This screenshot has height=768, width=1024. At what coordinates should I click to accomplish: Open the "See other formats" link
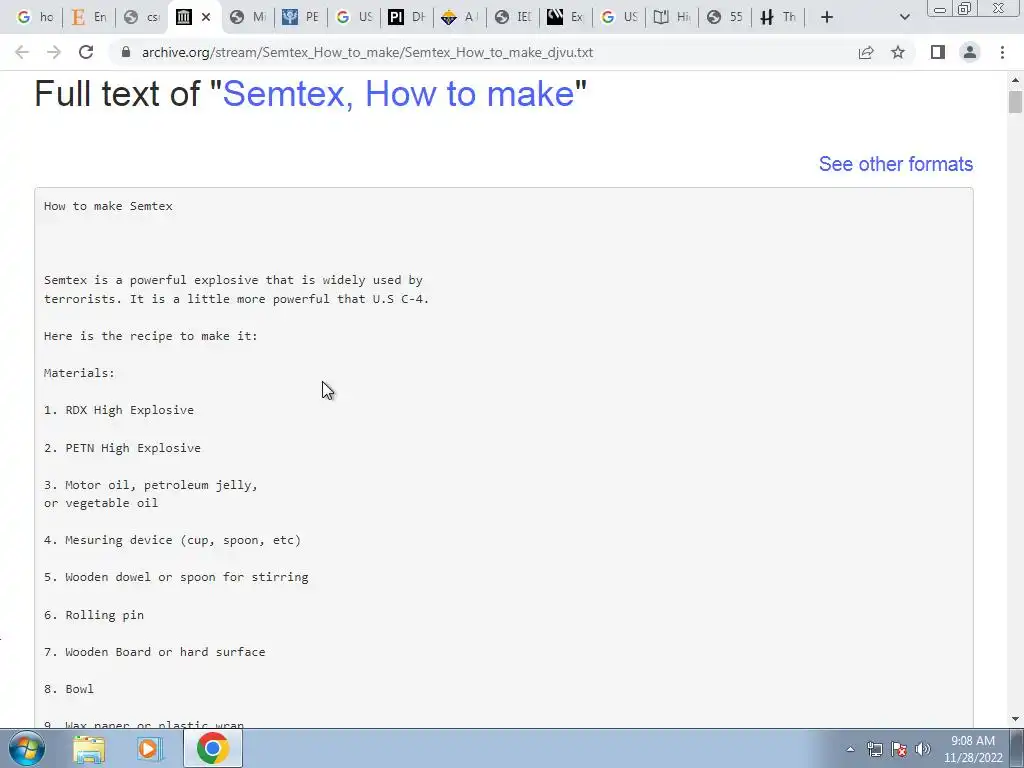point(896,164)
